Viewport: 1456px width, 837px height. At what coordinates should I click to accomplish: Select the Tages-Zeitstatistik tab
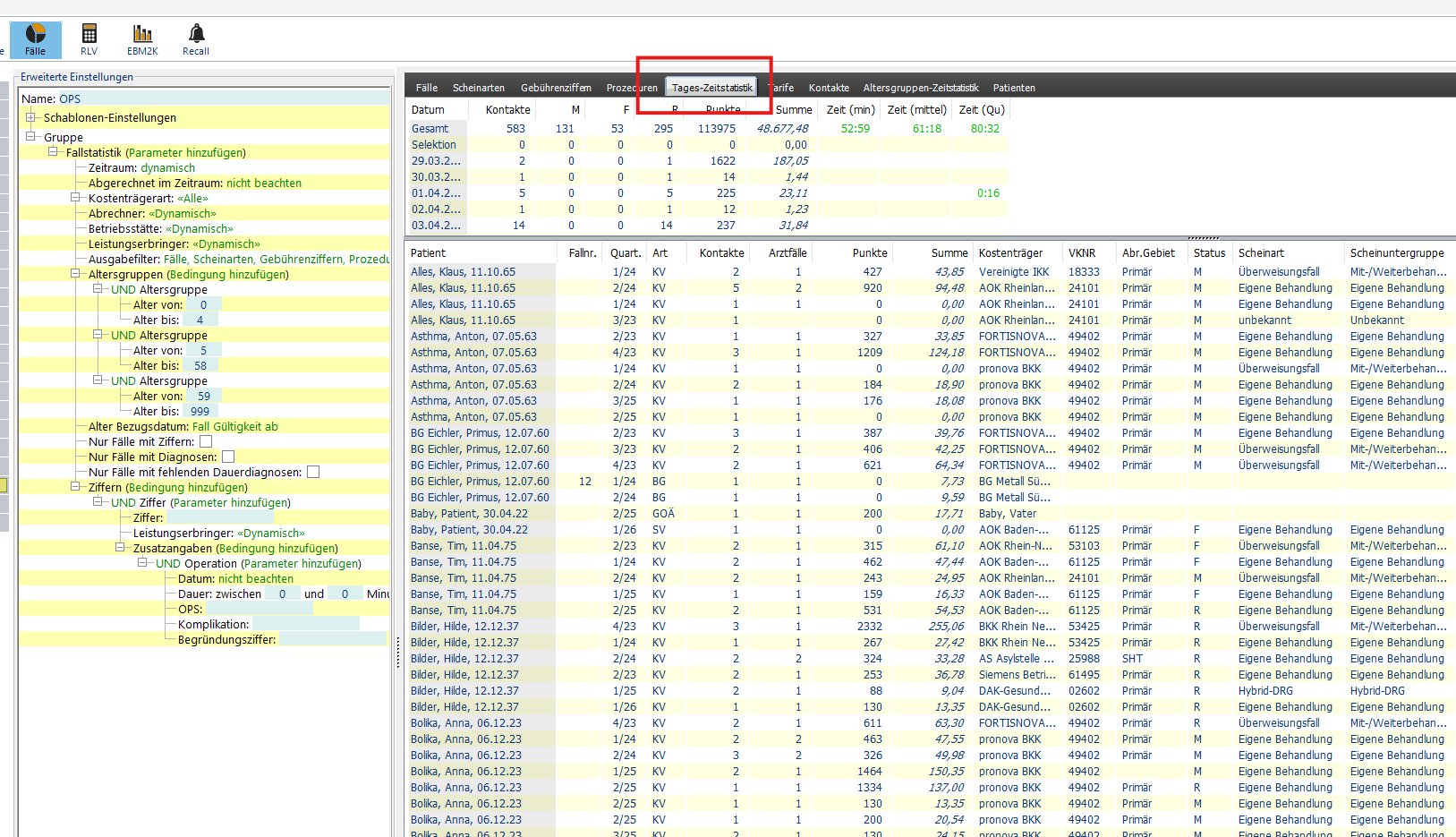pyautogui.click(x=711, y=88)
